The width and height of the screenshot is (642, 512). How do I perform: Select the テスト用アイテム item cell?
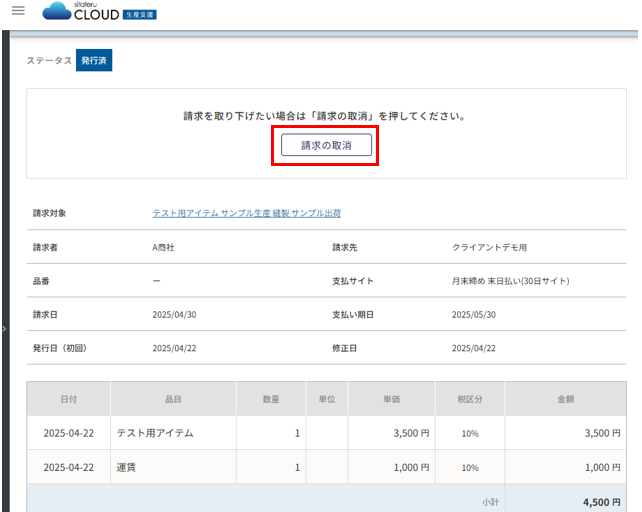click(155, 433)
